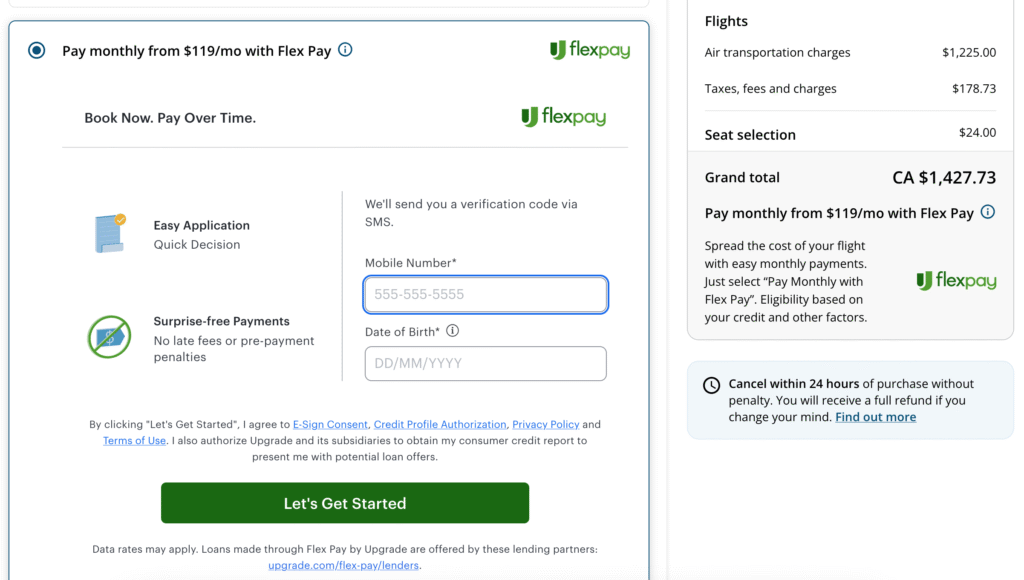
Task: Open Credit Profile Authorization link
Action: (x=440, y=425)
